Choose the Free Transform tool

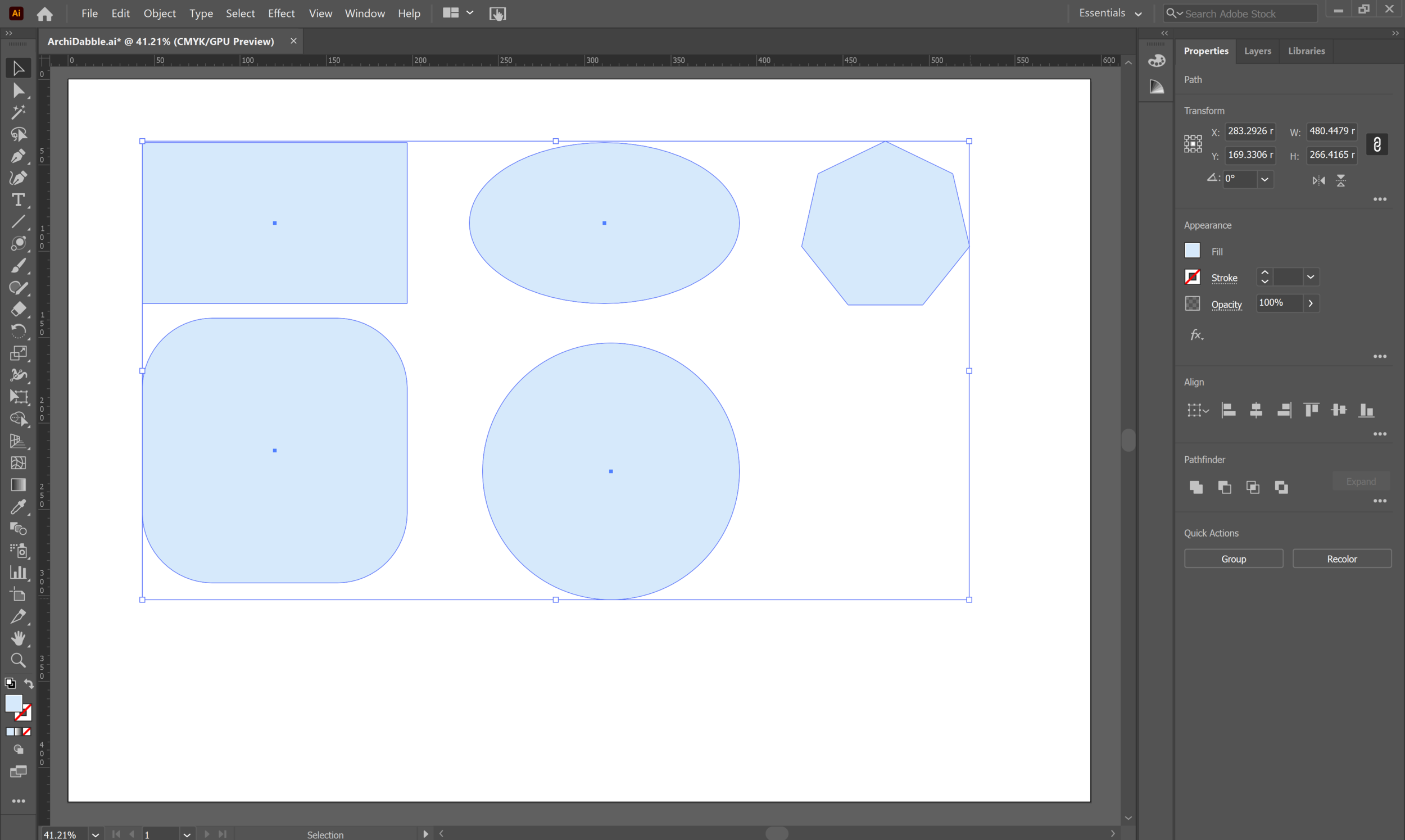point(18,397)
